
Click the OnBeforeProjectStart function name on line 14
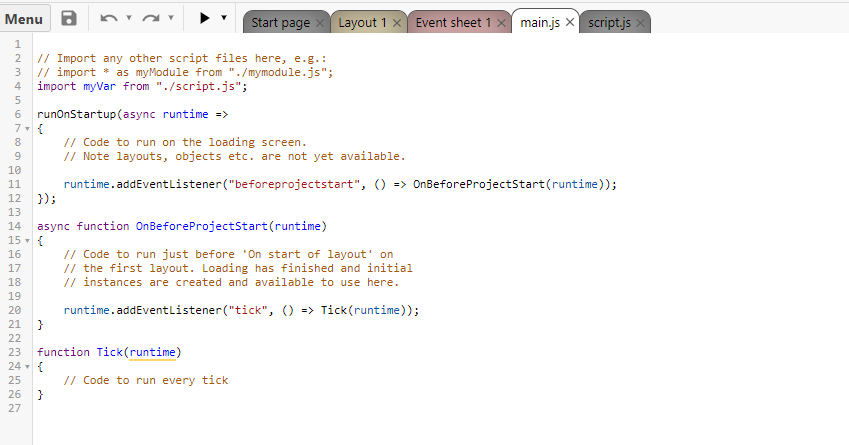point(201,226)
